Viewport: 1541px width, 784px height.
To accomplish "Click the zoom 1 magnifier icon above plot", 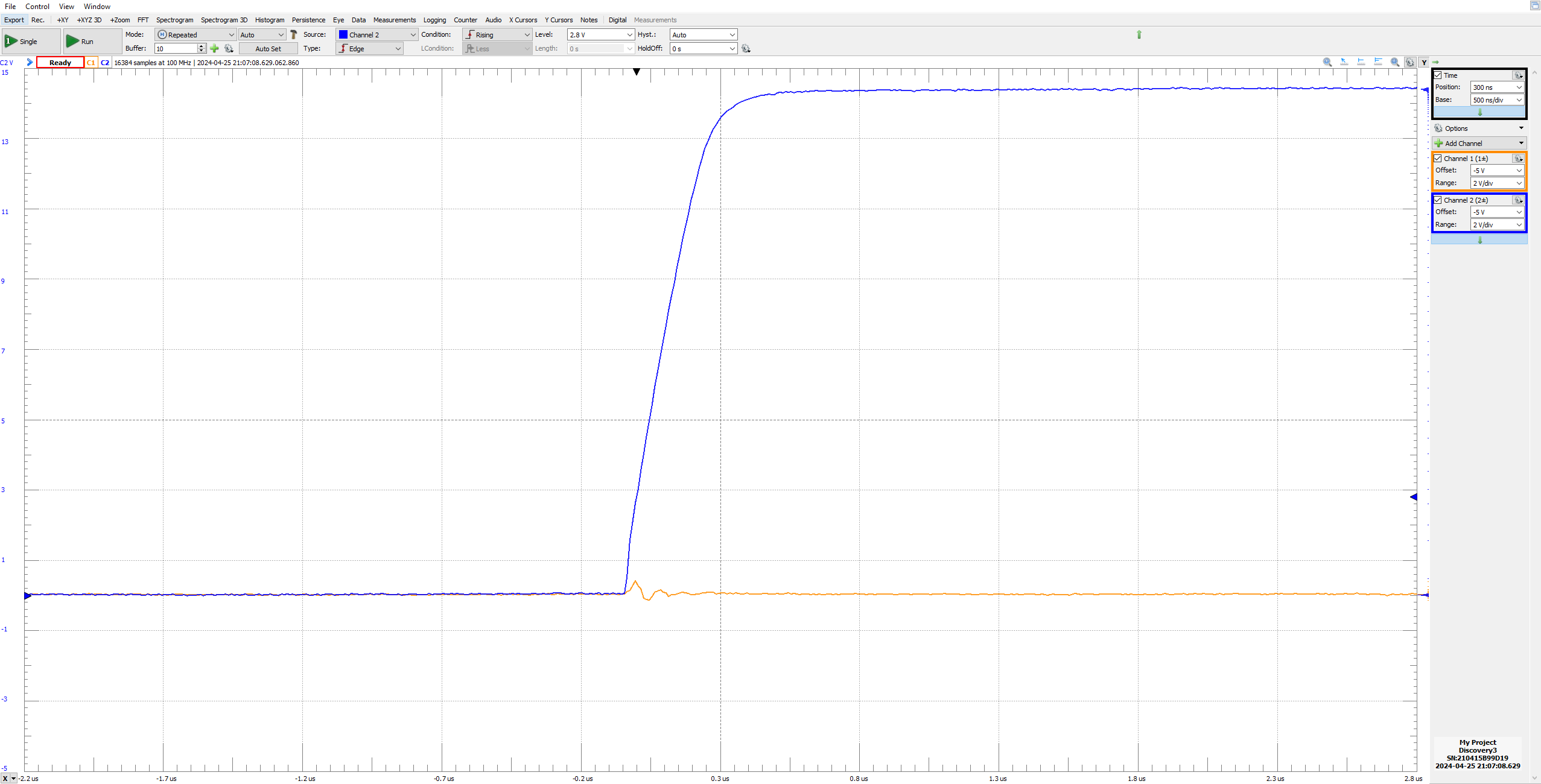I will 1327,62.
